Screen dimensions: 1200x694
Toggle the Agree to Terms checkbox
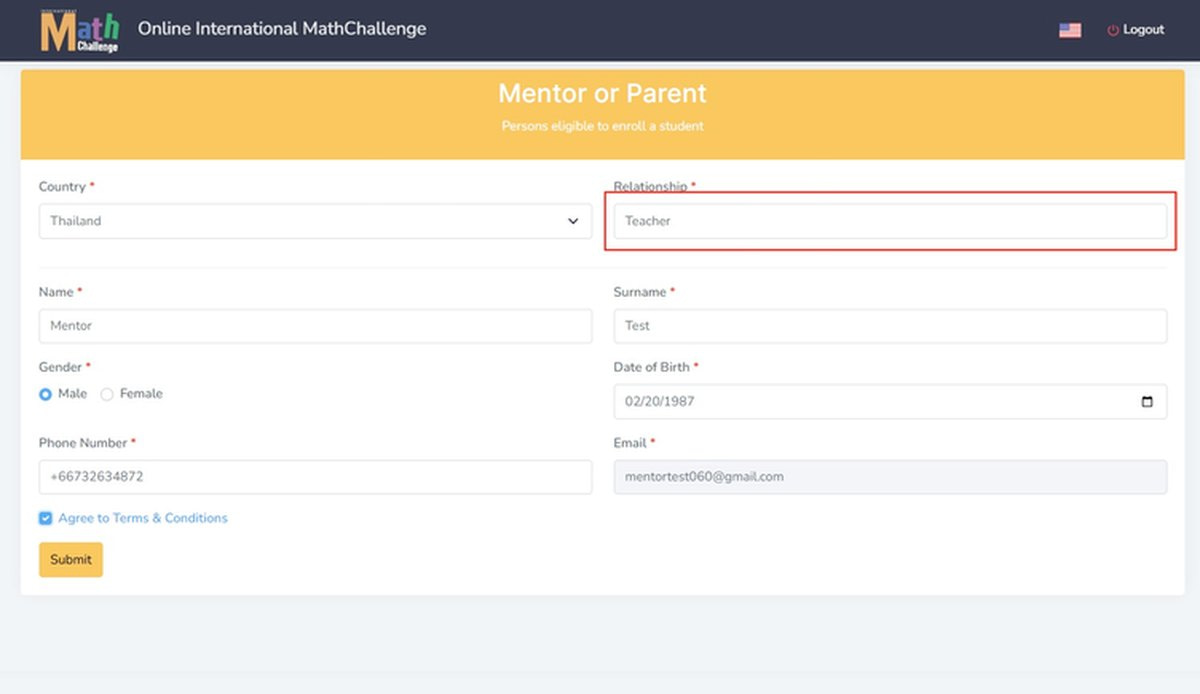tap(45, 518)
